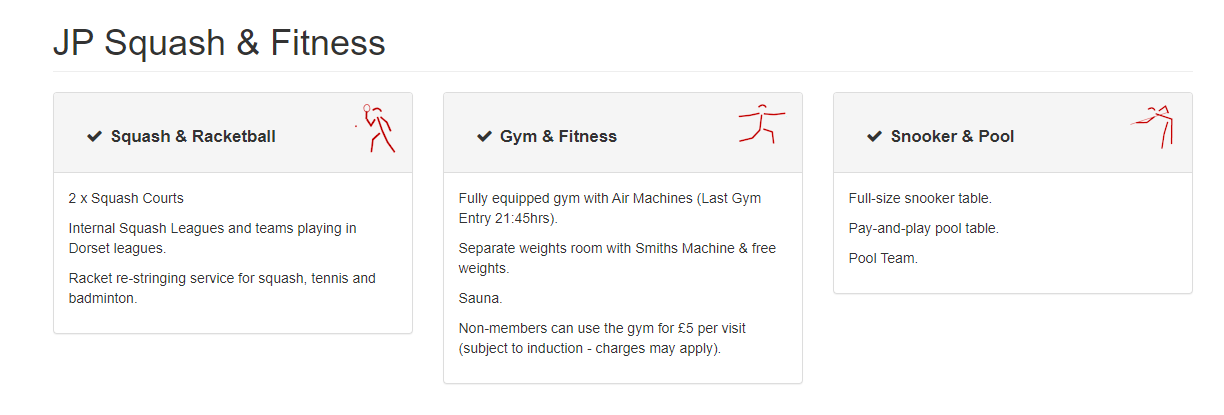1224x415 pixels.
Task: Click the Sauna text line
Action: pos(480,298)
